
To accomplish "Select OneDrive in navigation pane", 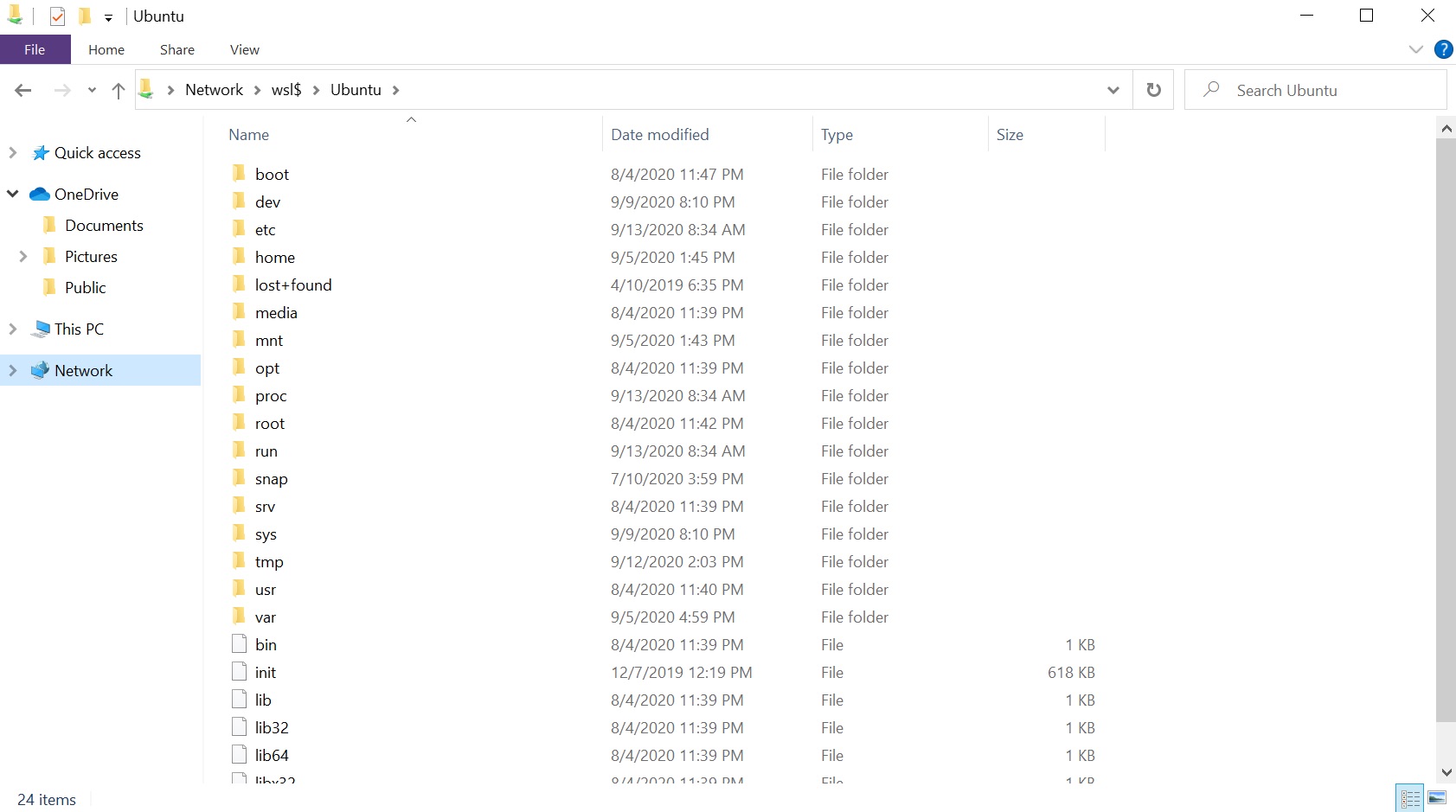I will (87, 195).
